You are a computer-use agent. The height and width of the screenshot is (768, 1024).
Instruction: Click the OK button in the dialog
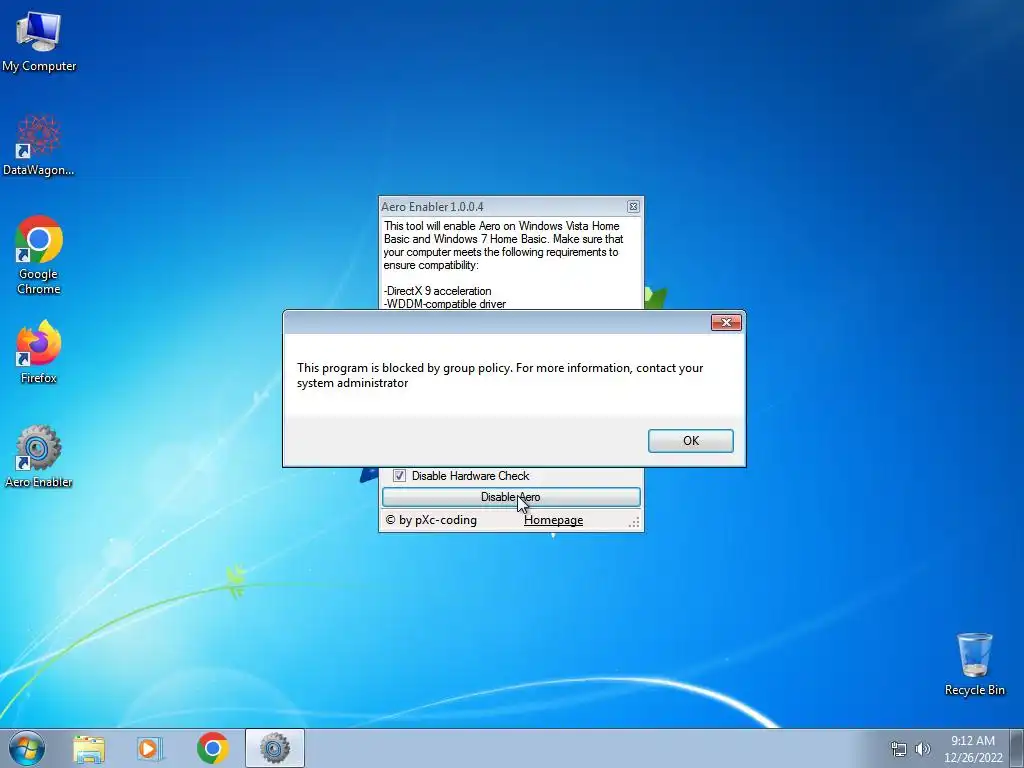(690, 441)
